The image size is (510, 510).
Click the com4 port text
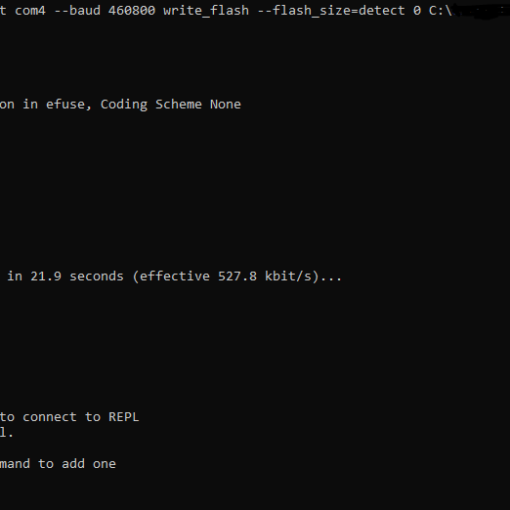(30, 11)
